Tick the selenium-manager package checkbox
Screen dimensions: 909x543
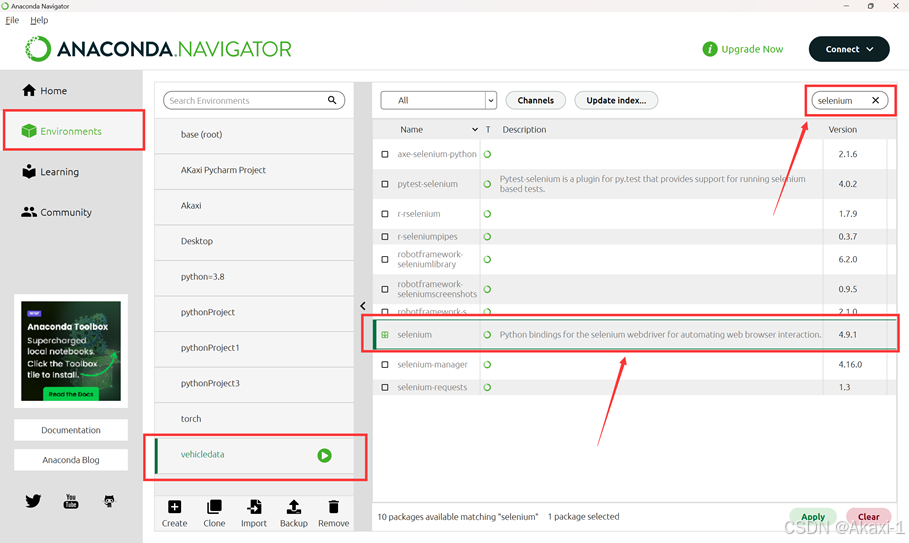pos(385,365)
